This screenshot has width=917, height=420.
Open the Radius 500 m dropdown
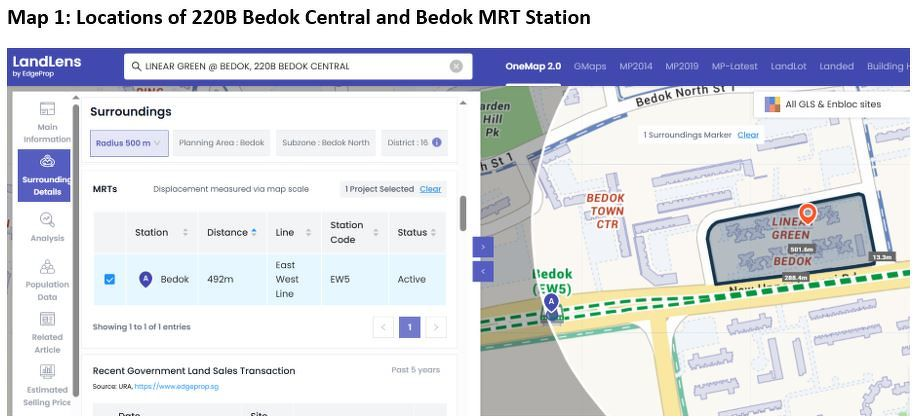129,143
